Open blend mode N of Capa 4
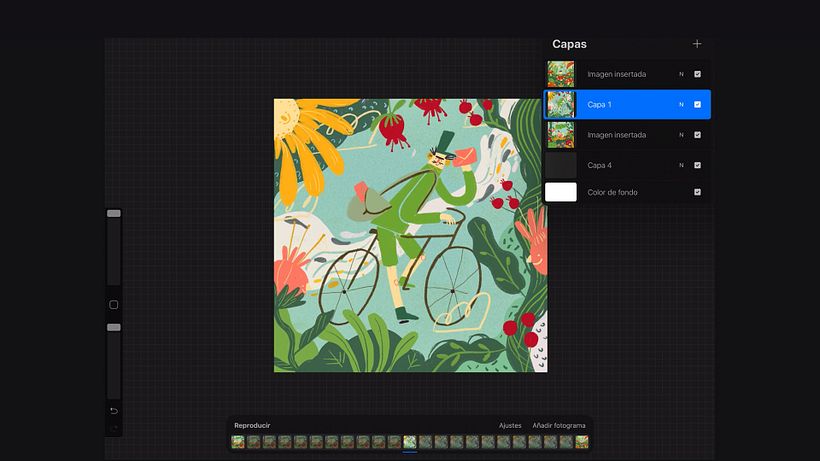Screen dimensions: 820x461 click(681, 165)
